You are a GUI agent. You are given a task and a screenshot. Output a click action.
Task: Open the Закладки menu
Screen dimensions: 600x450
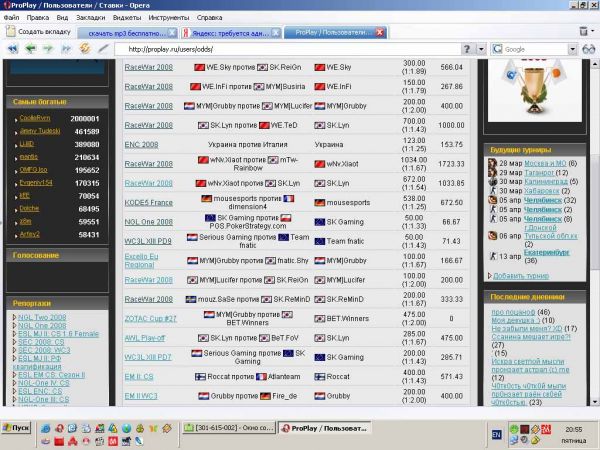pyautogui.click(x=90, y=18)
